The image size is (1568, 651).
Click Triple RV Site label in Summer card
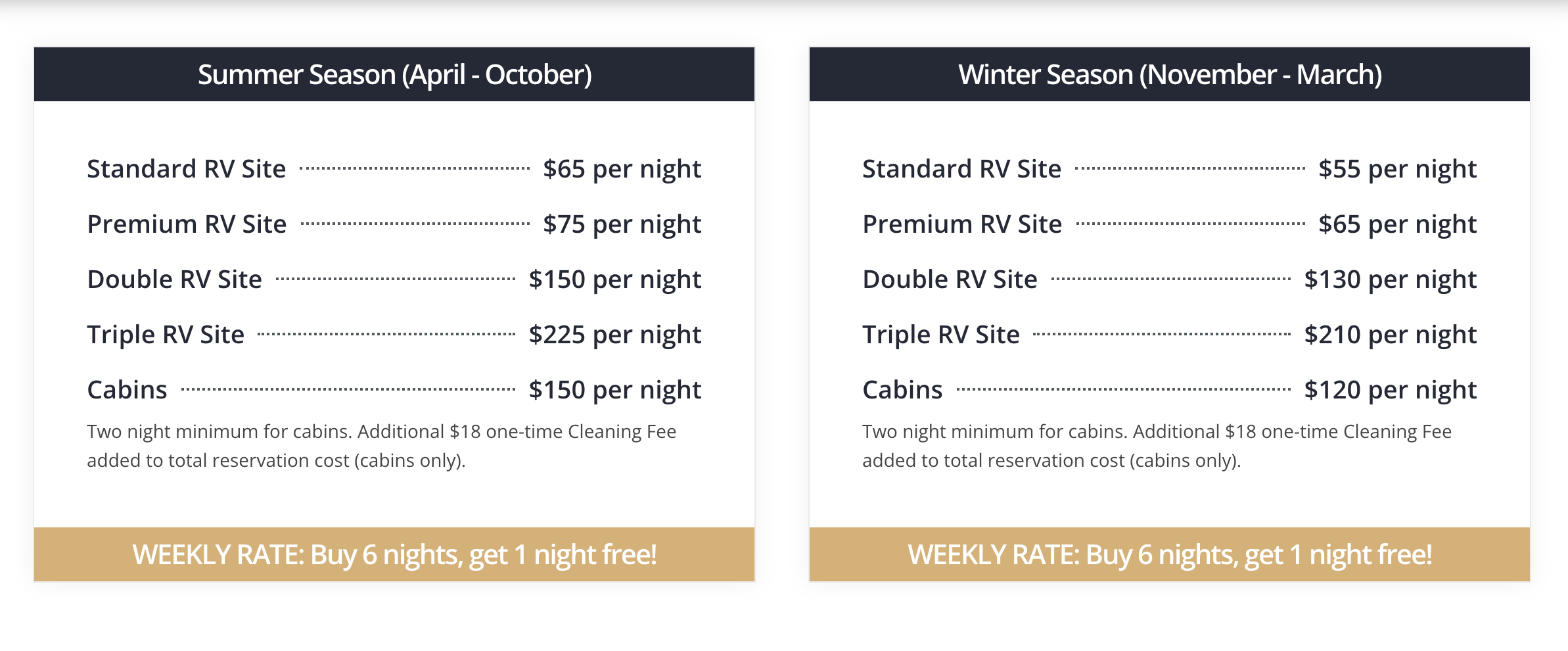click(166, 335)
